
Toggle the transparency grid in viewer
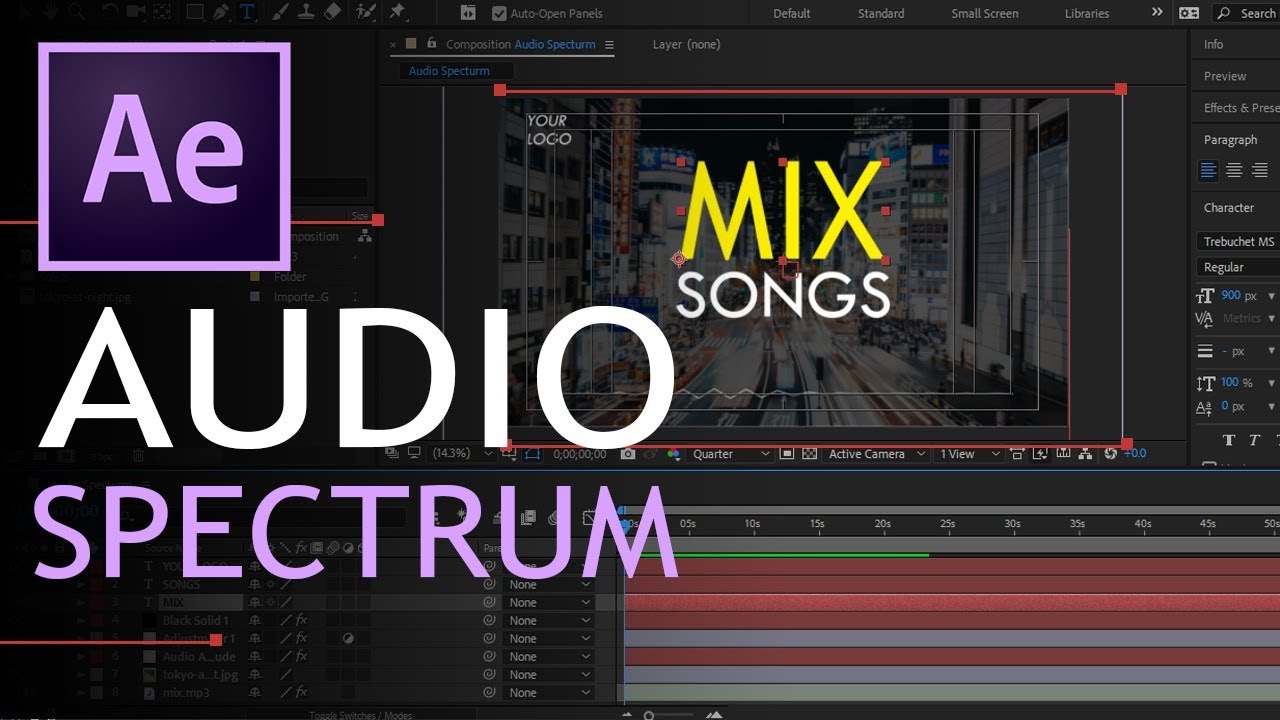pos(810,454)
